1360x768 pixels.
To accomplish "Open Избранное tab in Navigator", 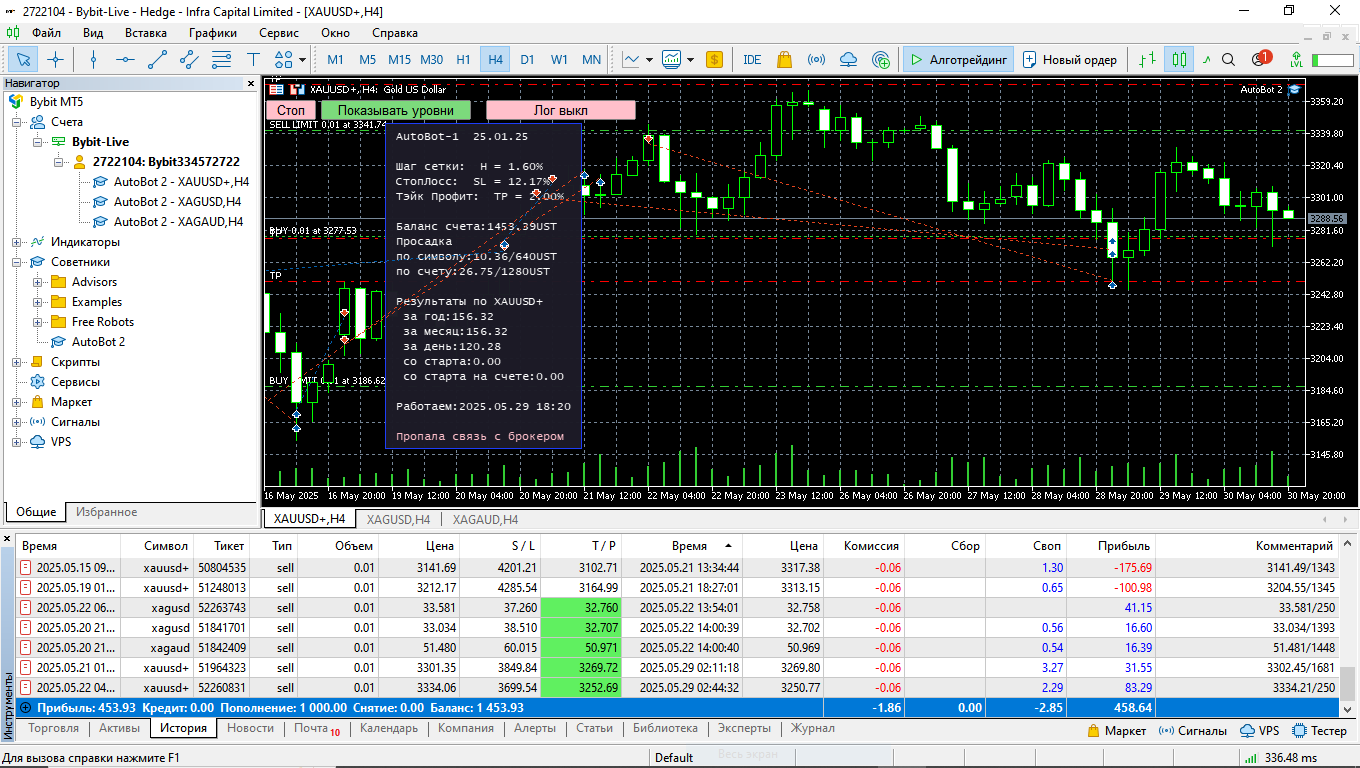I will pos(107,512).
